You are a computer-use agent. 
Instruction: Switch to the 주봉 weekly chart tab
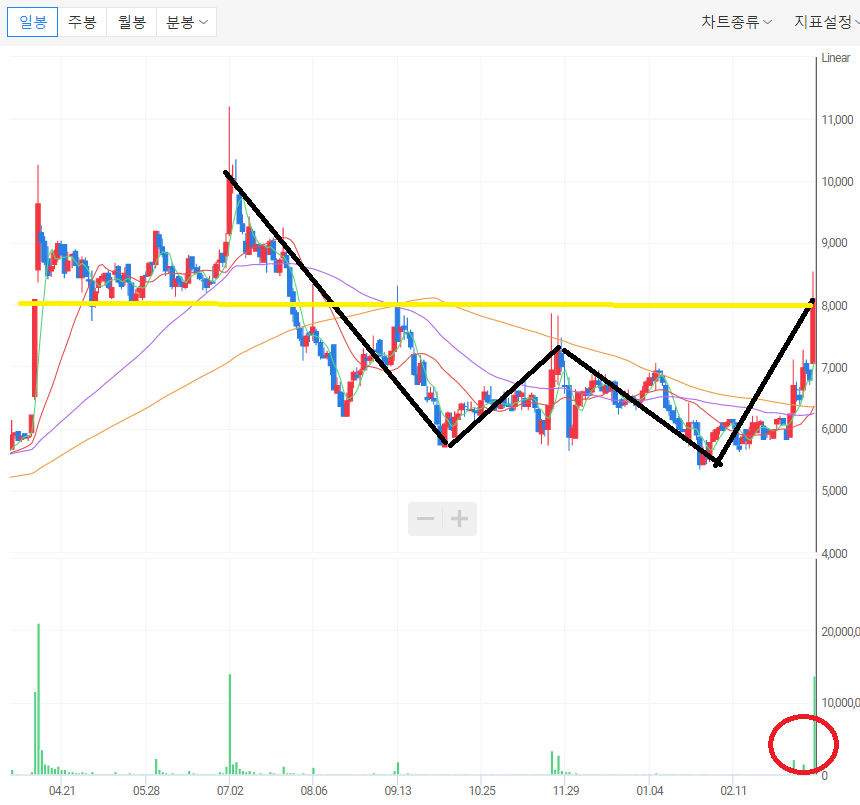click(82, 22)
